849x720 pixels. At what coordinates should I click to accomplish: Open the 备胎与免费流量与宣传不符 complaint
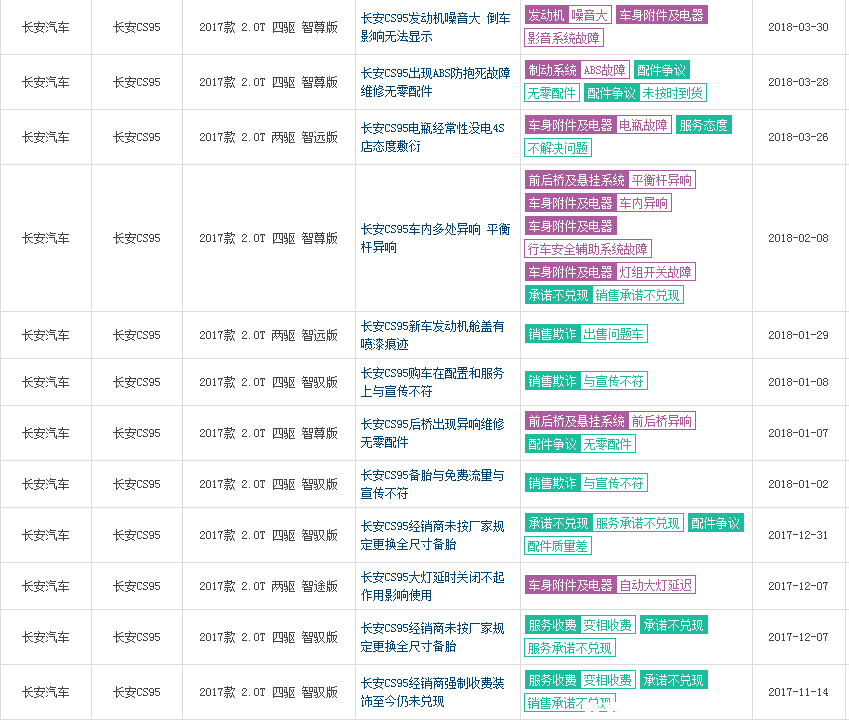click(x=432, y=484)
